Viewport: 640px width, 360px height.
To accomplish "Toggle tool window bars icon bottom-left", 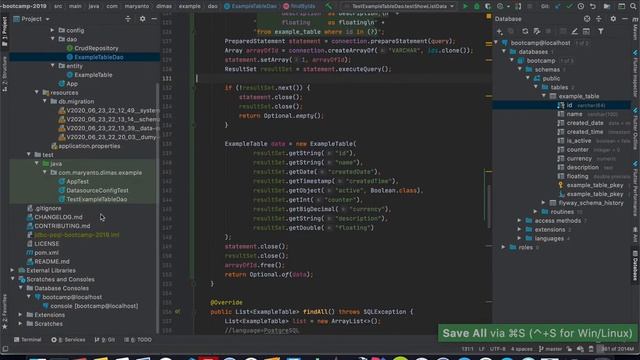I will click(5, 349).
